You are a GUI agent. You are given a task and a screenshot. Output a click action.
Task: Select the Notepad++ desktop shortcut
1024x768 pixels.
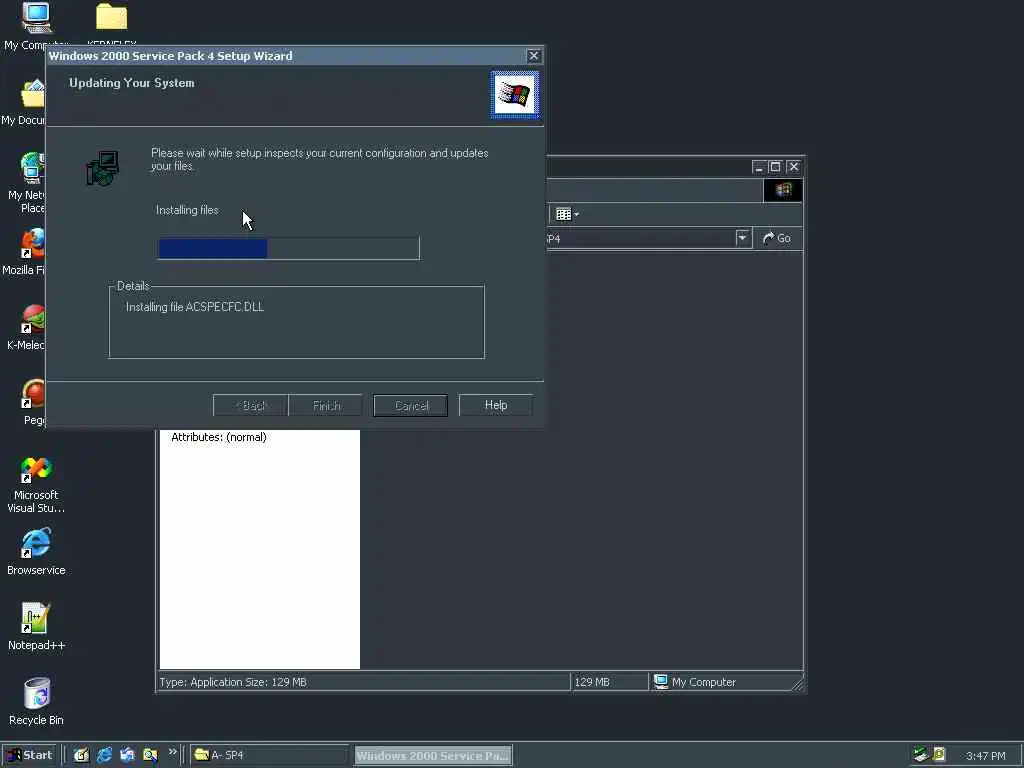[x=36, y=618]
